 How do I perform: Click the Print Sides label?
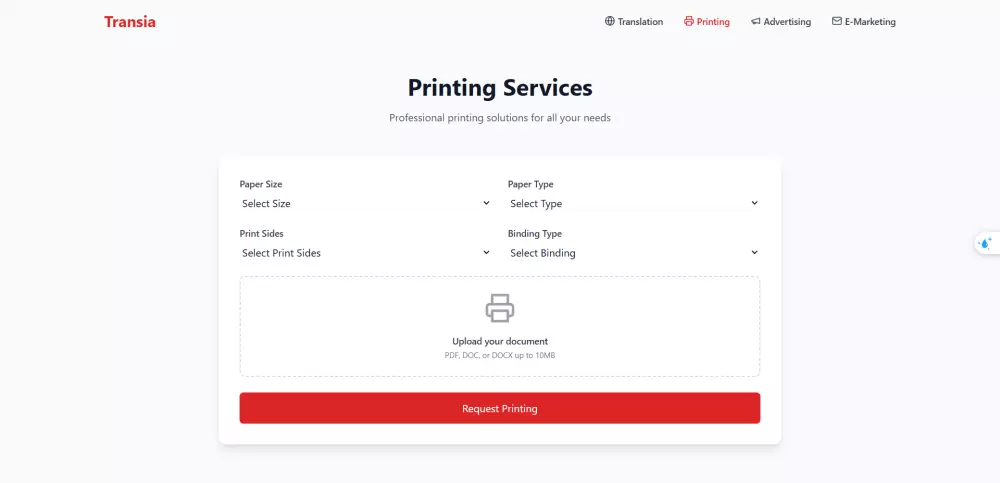tap(261, 234)
